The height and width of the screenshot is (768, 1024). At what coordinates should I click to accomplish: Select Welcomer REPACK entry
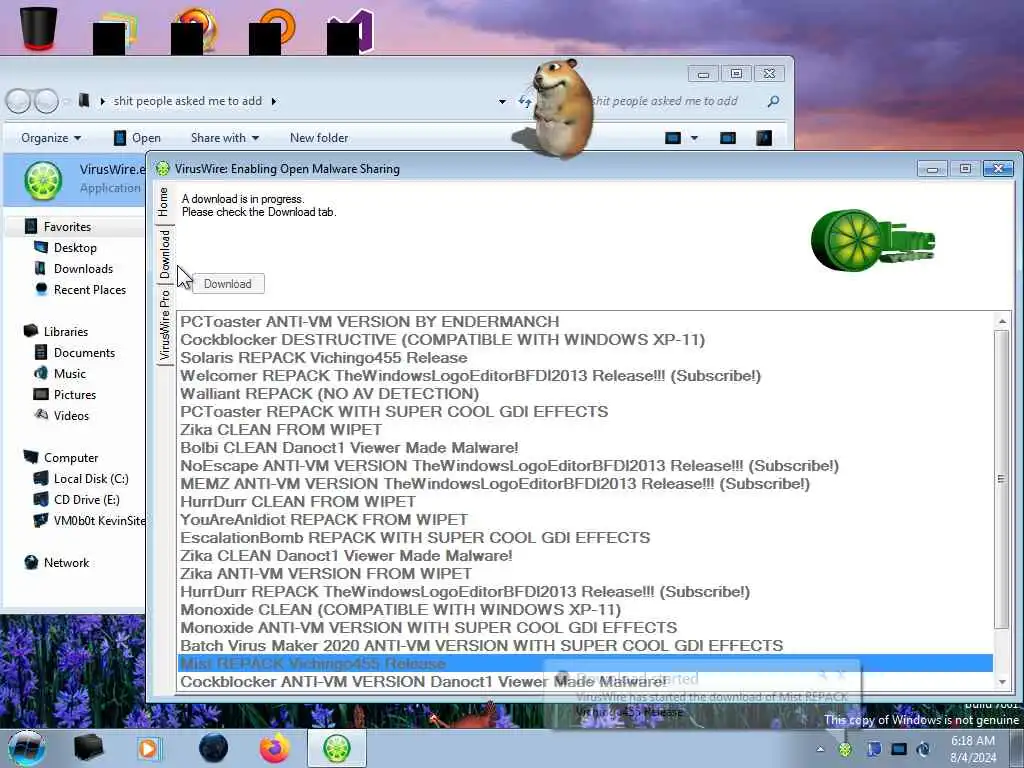pos(586,376)
